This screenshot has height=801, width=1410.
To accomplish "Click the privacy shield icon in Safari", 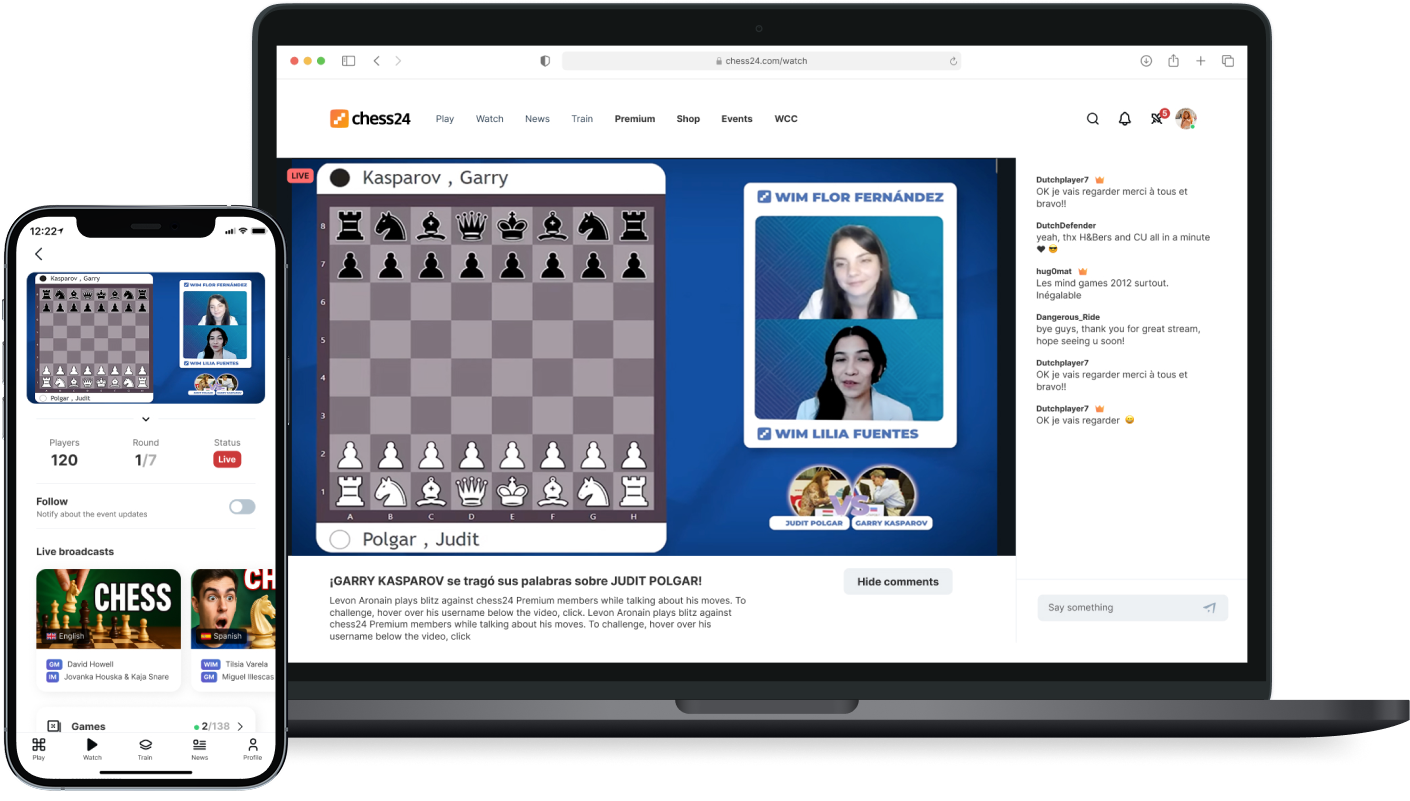I will pyautogui.click(x=545, y=61).
